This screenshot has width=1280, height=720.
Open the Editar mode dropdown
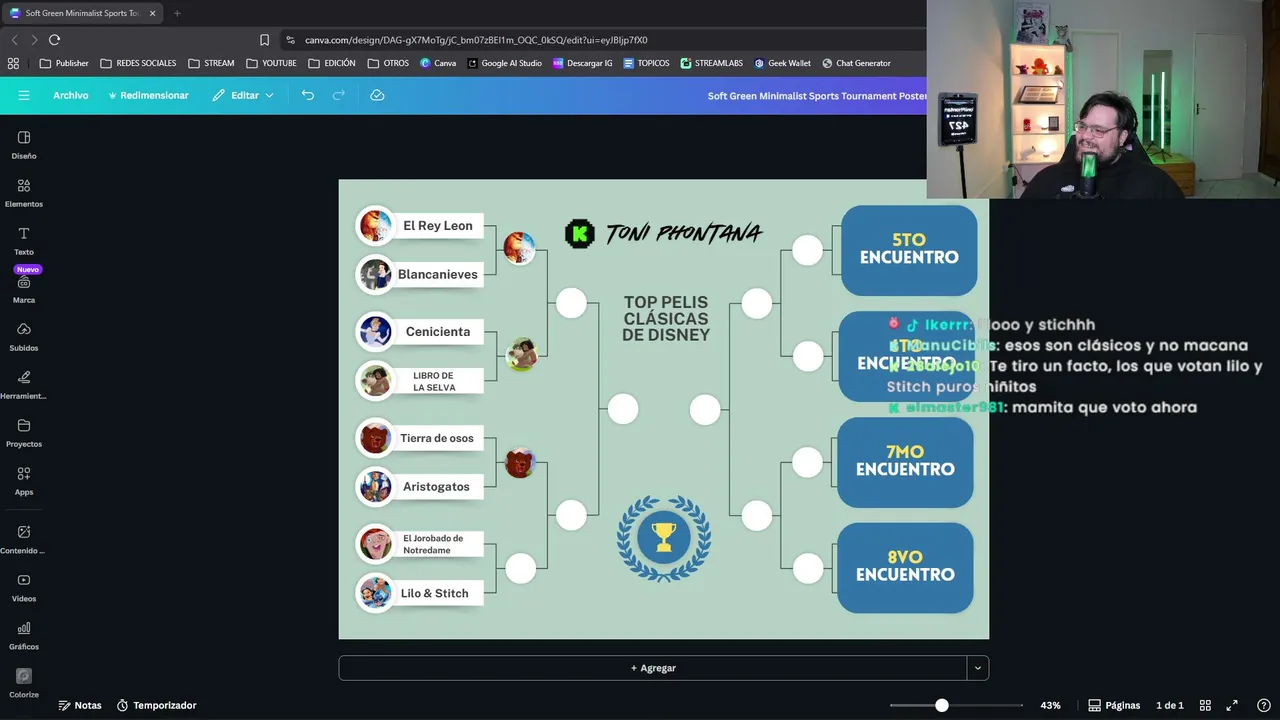coord(243,95)
